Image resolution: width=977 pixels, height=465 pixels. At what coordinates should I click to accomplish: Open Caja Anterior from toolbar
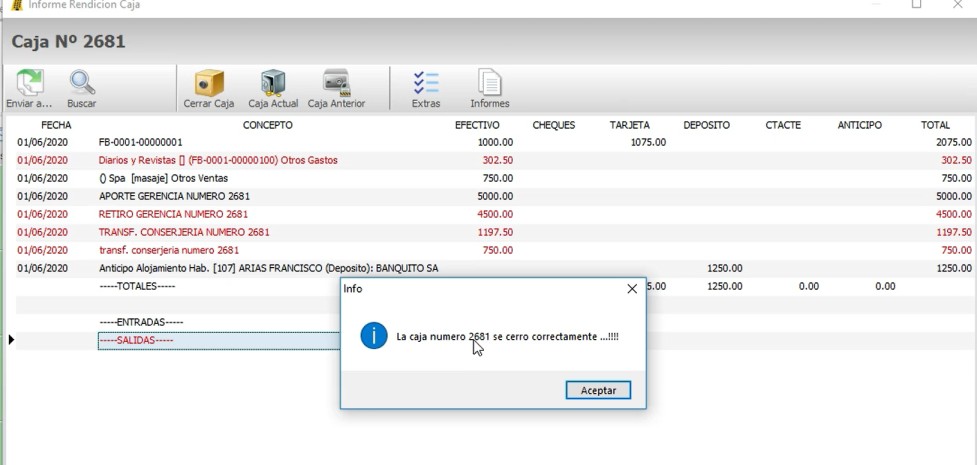coord(336,83)
